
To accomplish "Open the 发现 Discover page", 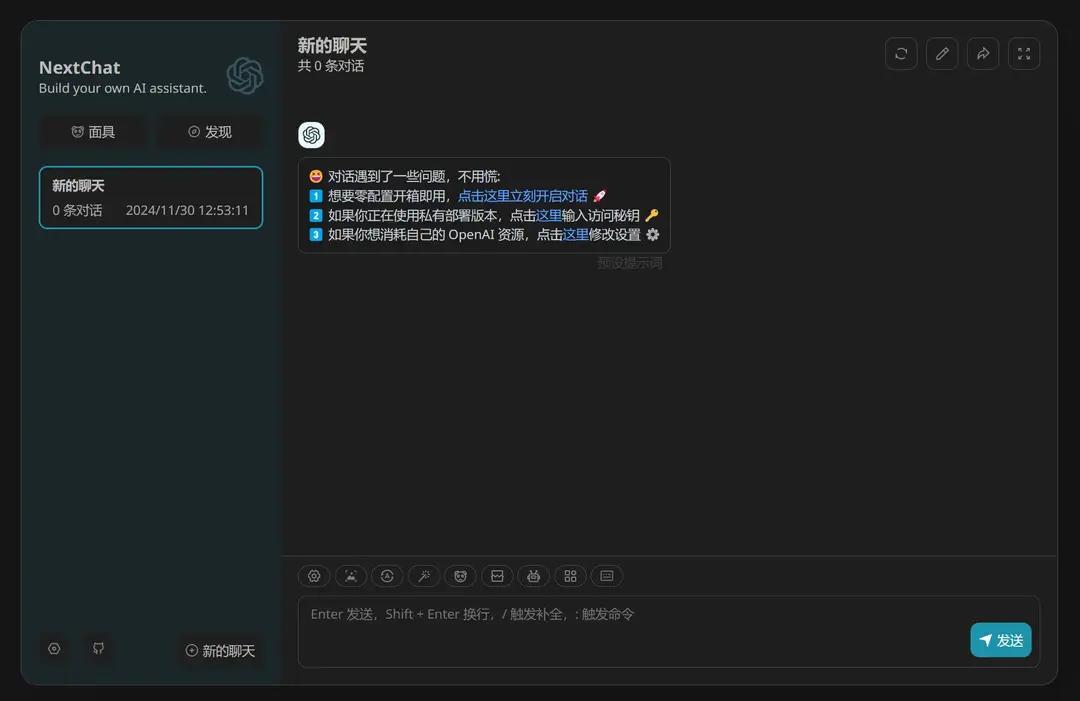I will coord(210,131).
